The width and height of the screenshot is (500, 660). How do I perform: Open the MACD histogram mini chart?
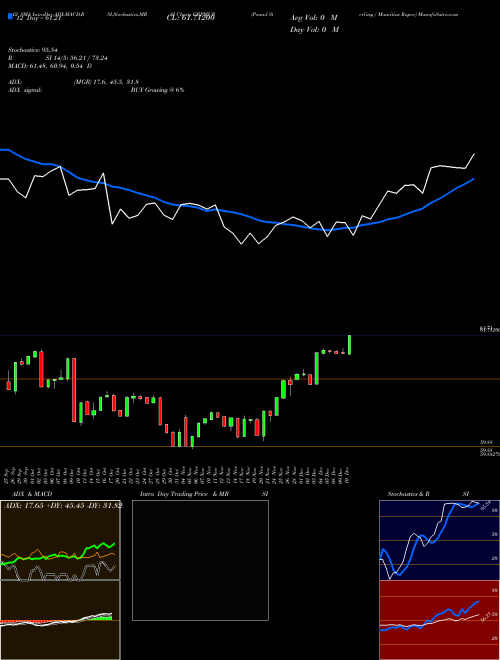click(x=60, y=620)
